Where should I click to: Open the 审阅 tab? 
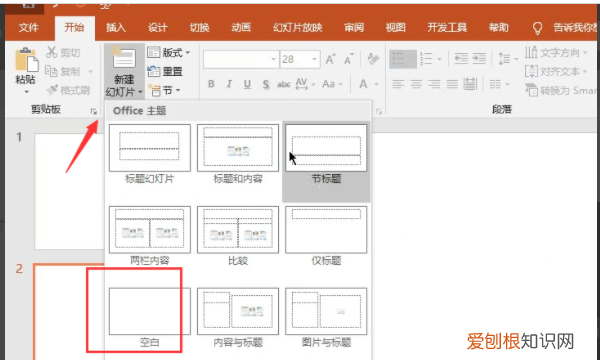(x=354, y=28)
